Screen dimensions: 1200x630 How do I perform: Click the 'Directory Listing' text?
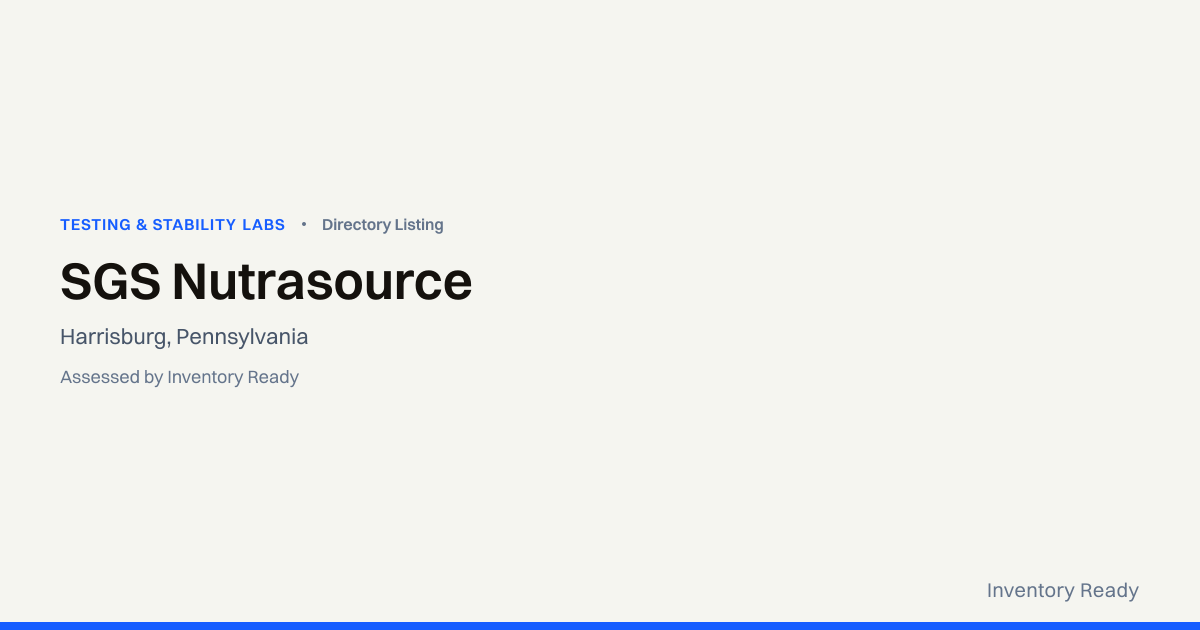[x=382, y=225]
